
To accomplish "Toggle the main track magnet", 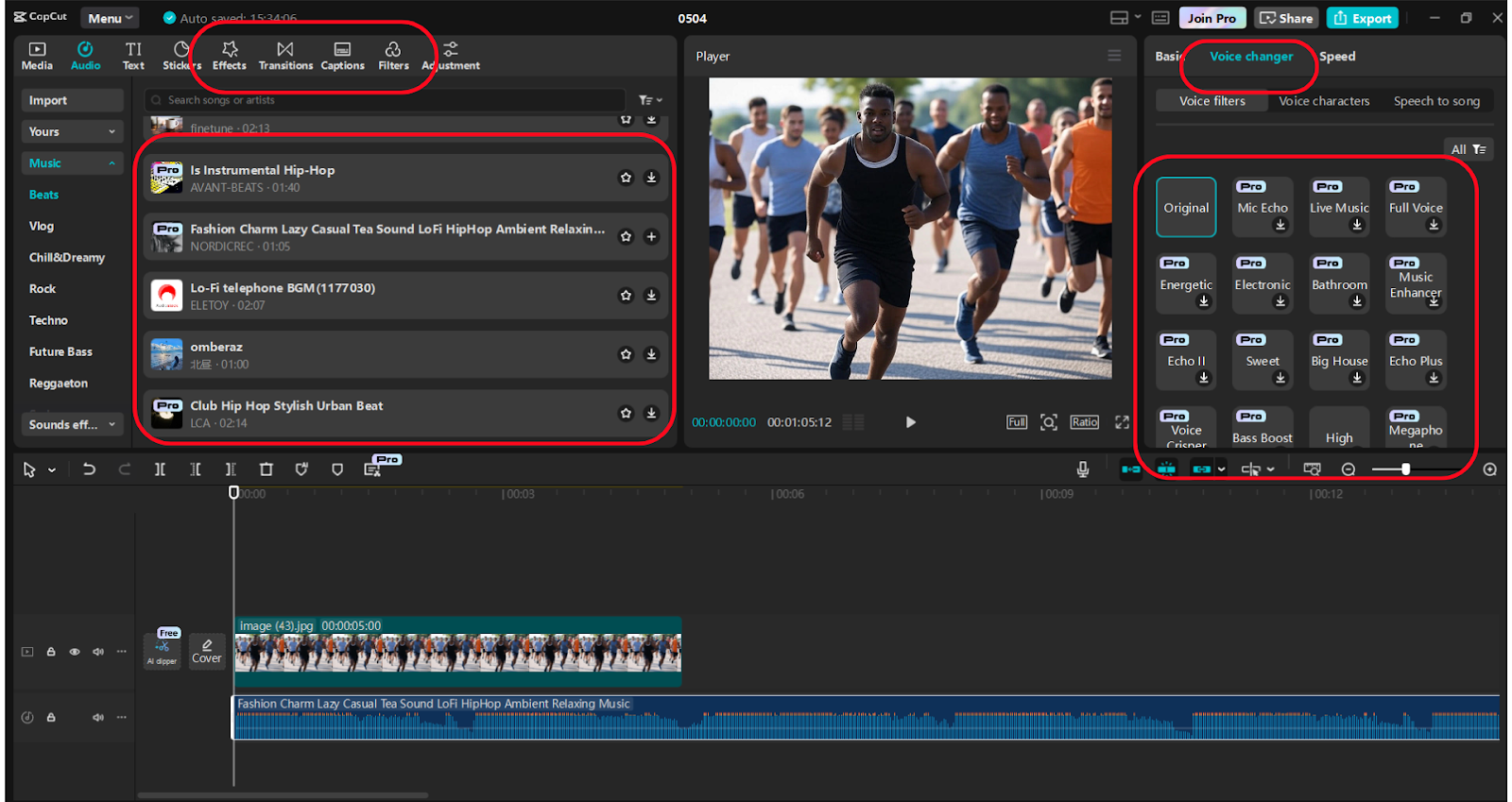I will point(1130,469).
